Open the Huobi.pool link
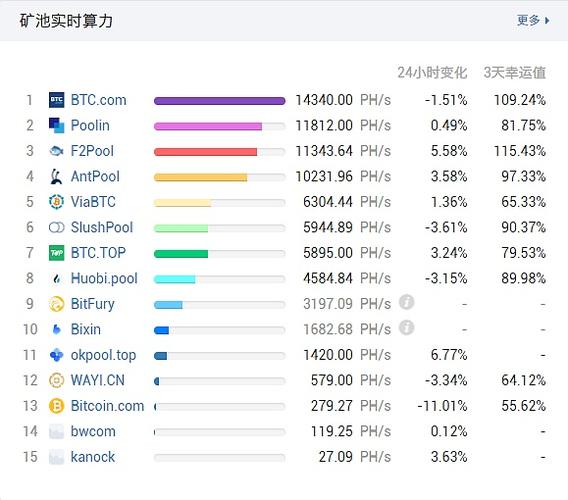This screenshot has height=500, width=568. tap(104, 279)
